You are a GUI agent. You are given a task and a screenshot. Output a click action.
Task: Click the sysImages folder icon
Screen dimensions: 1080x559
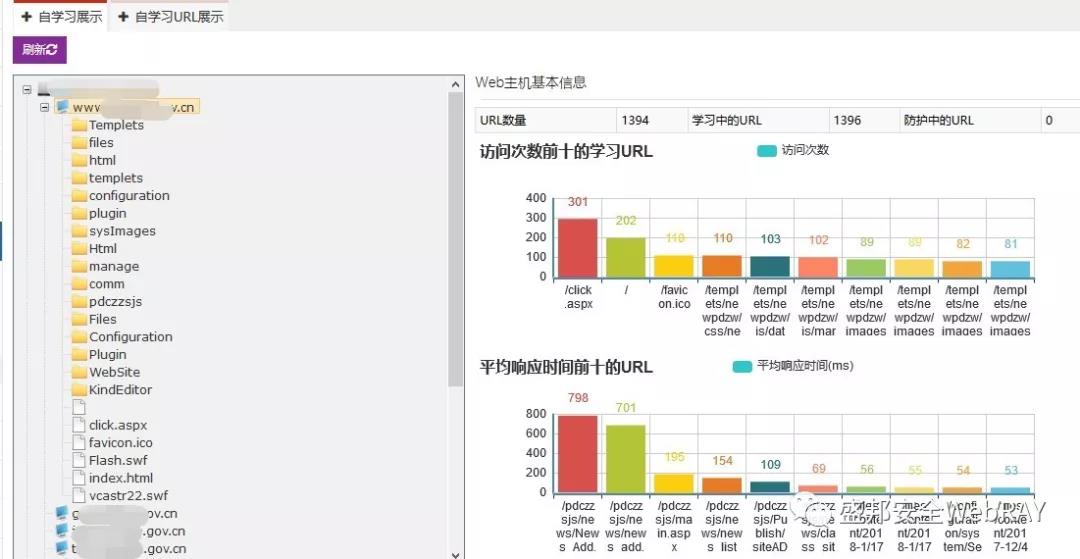79,231
